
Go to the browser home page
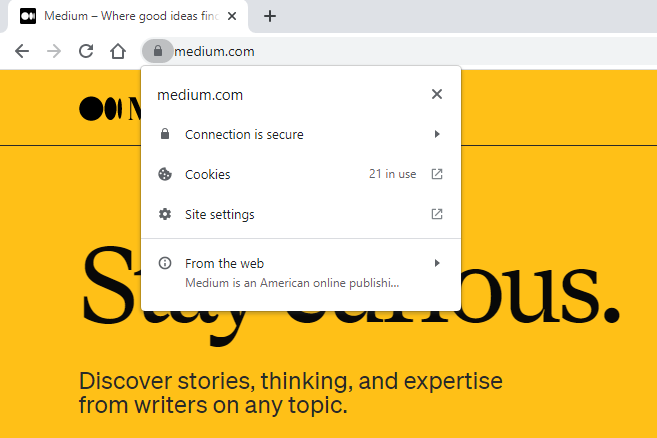tap(118, 51)
